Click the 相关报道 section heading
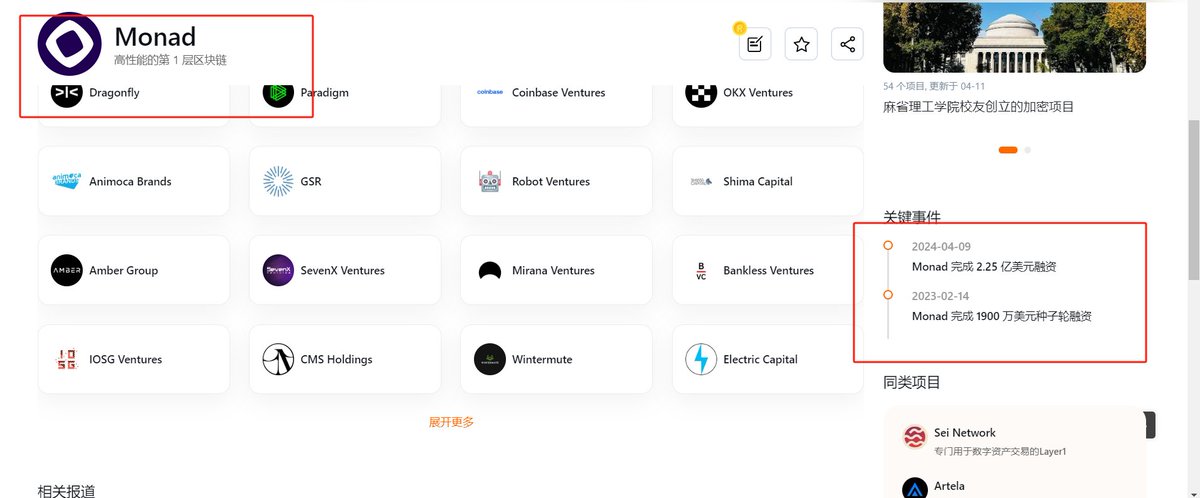 67,490
